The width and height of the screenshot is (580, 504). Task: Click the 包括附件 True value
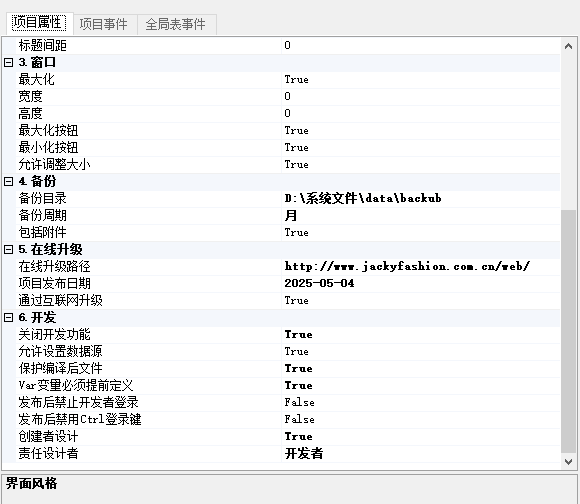point(297,233)
